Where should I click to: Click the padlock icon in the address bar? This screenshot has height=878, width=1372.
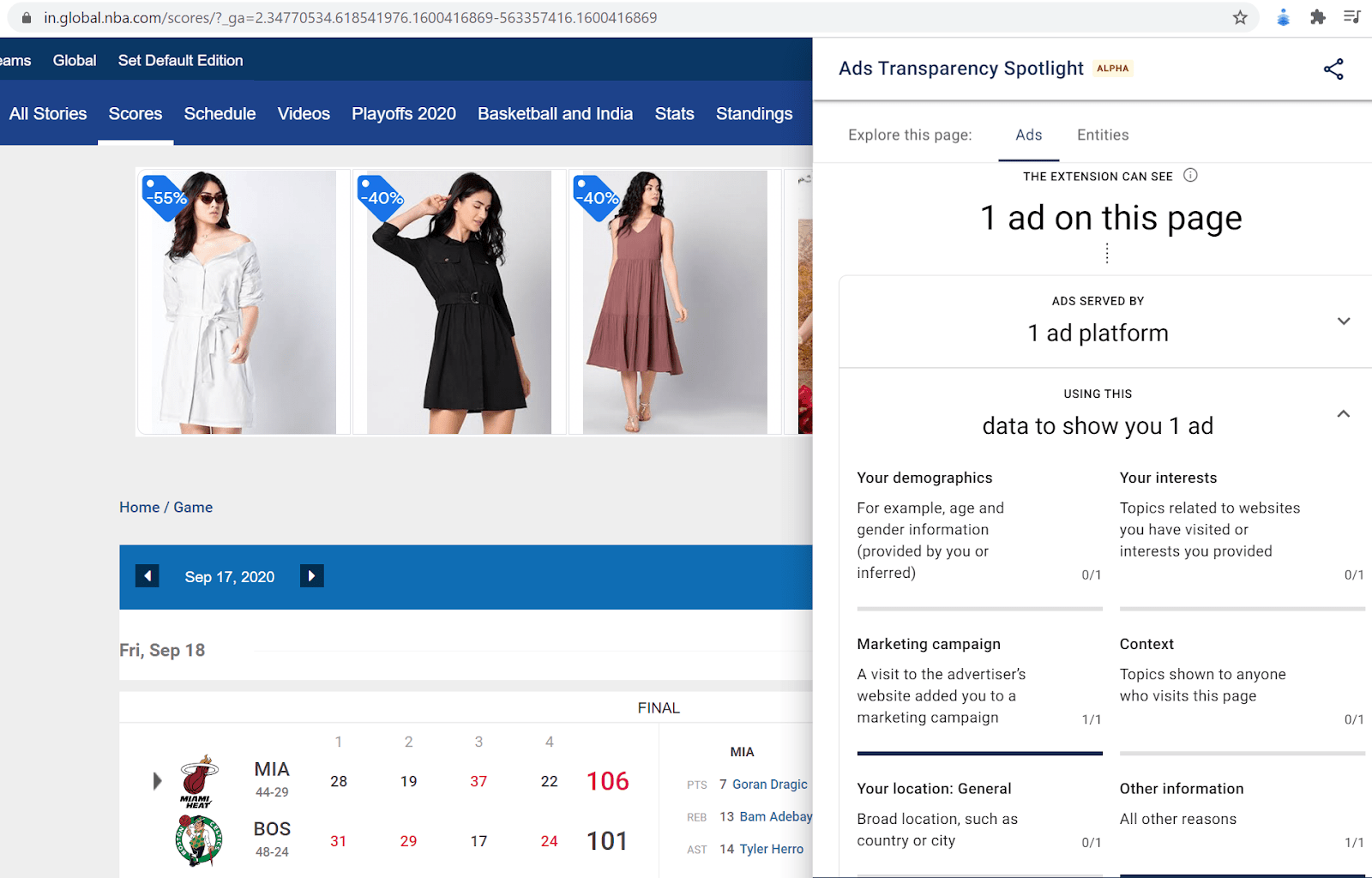[27, 16]
